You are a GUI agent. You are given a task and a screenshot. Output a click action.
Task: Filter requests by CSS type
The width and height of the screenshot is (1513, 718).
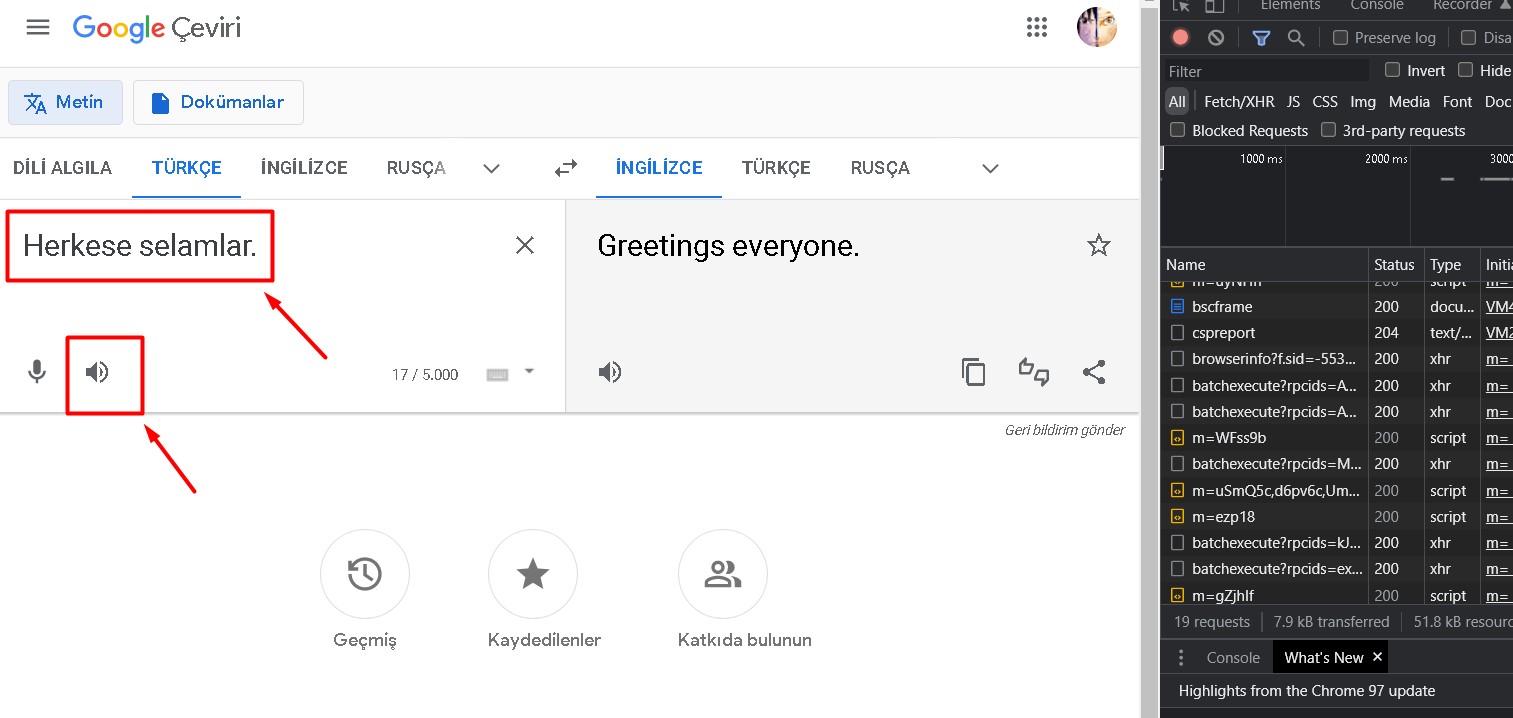[1325, 101]
